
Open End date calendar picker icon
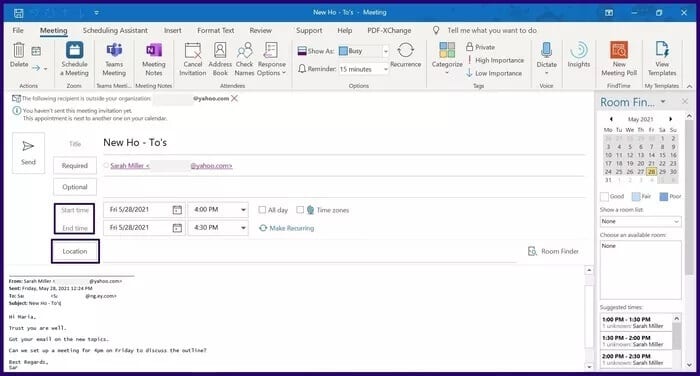coord(177,228)
